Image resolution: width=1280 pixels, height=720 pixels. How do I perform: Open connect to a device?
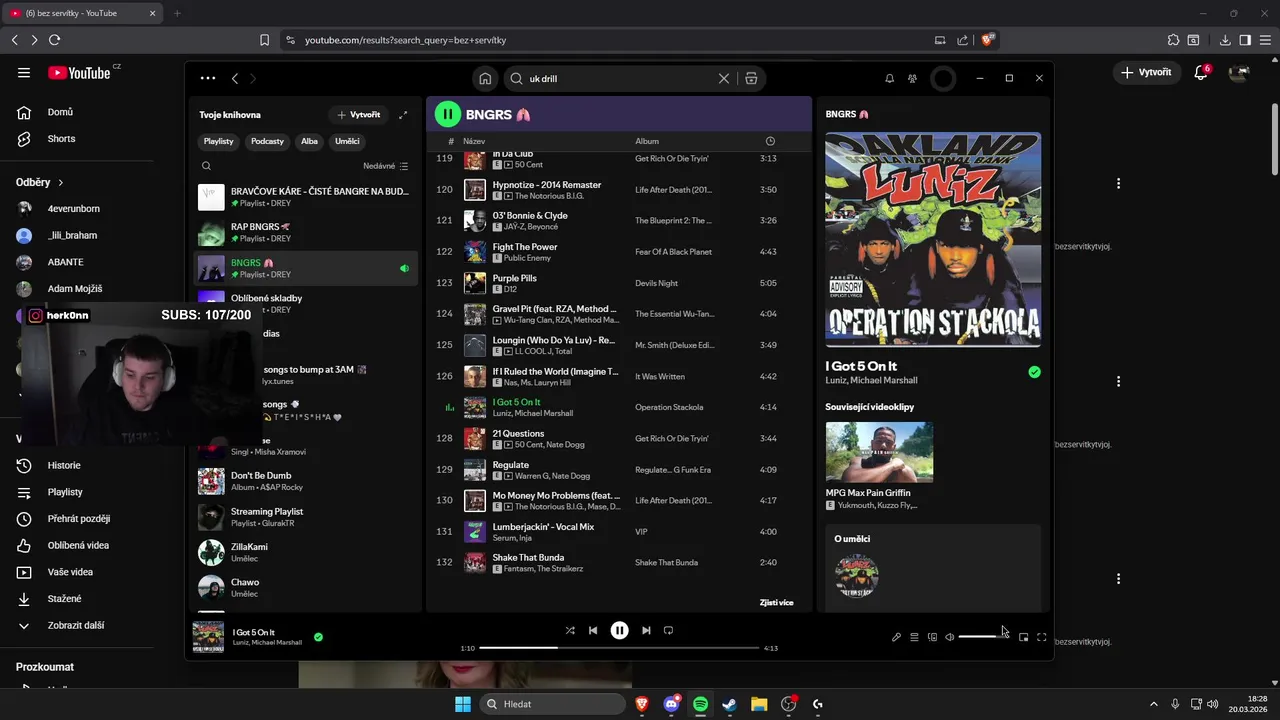pyautogui.click(x=932, y=637)
